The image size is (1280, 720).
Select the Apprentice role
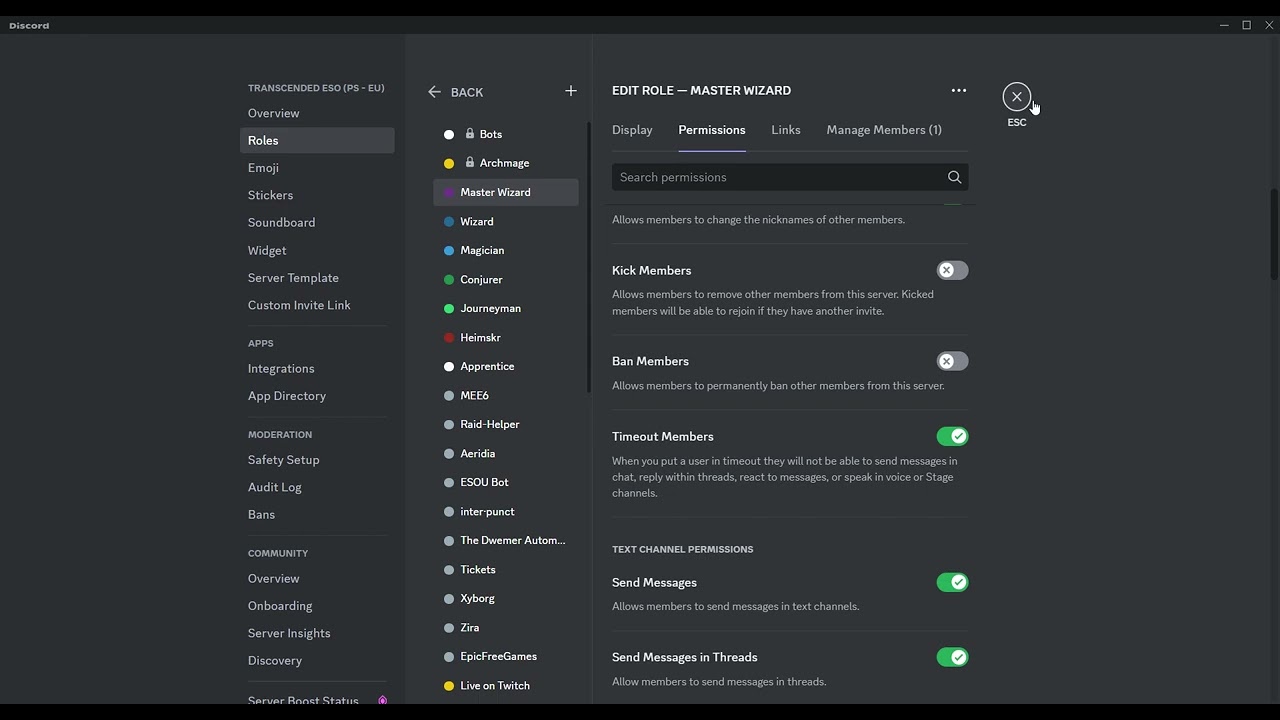point(506,366)
